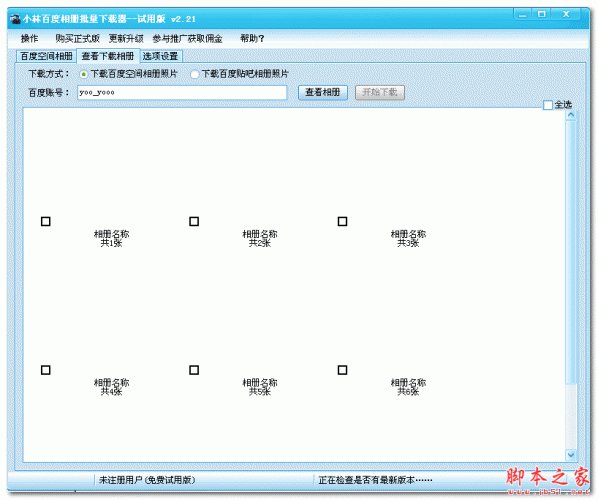Open the 购买正式版 menu

coord(77,39)
